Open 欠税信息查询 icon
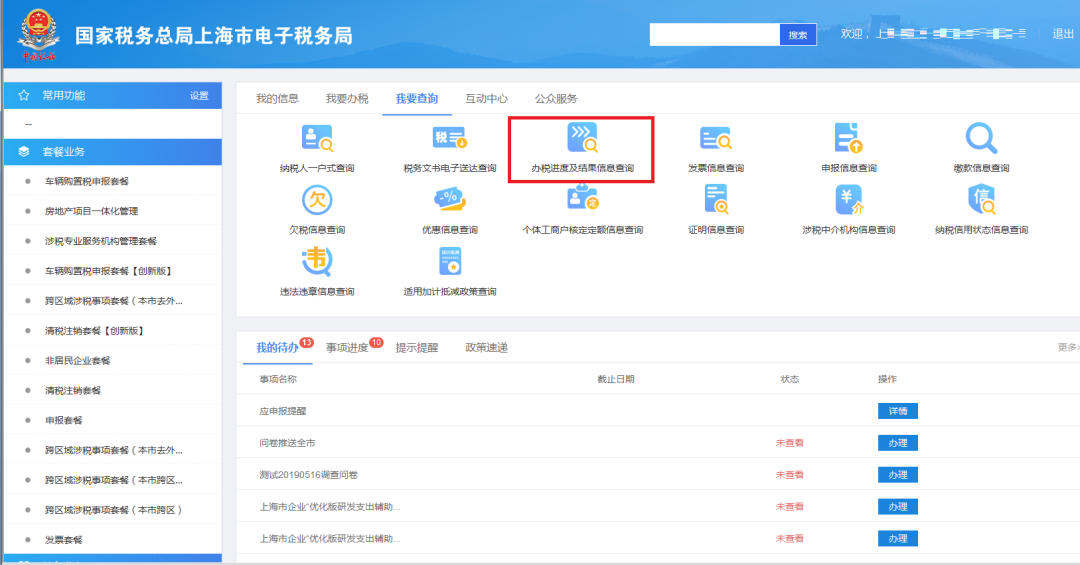This screenshot has height=565, width=1080. [x=317, y=200]
